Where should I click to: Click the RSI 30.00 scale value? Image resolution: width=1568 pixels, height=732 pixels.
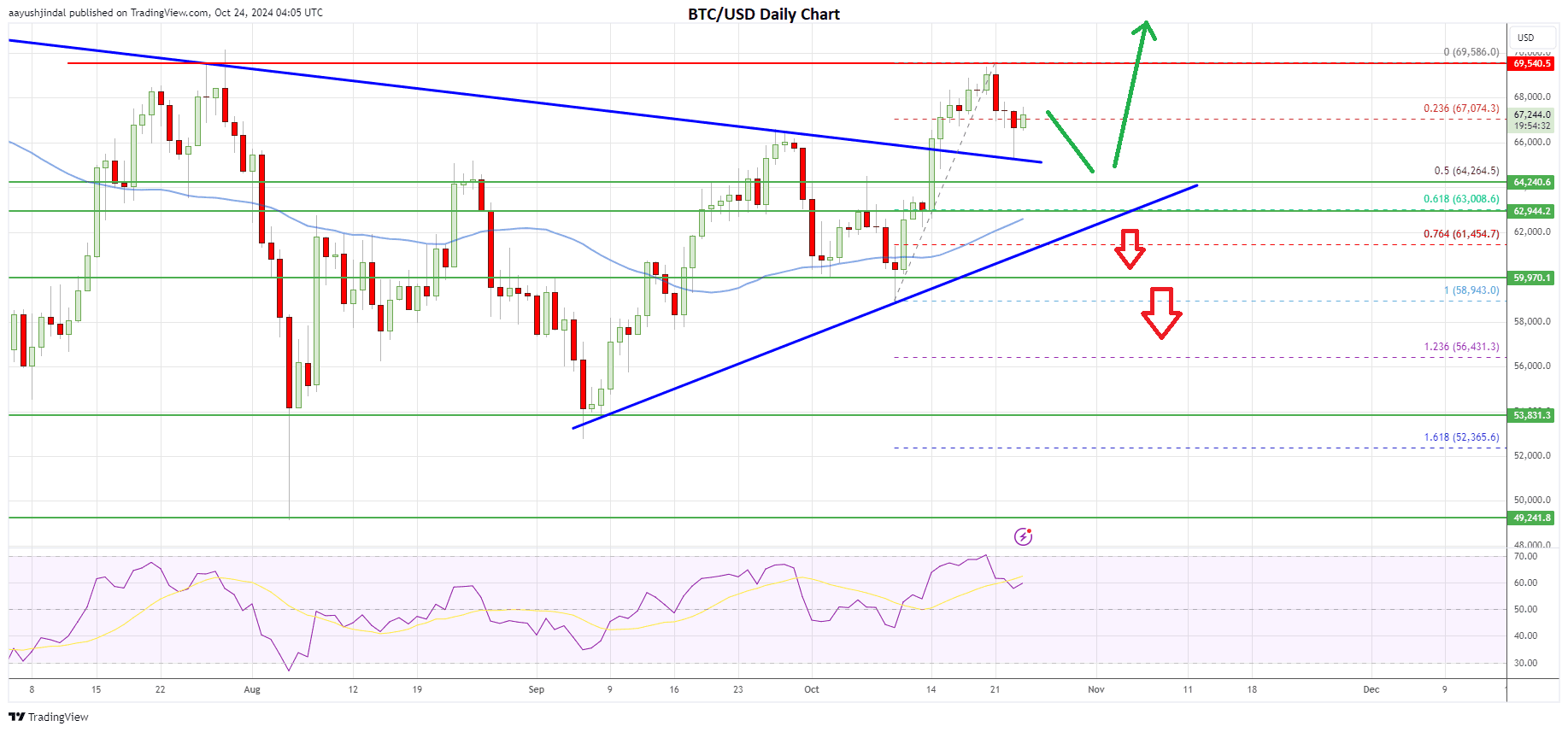[x=1525, y=663]
